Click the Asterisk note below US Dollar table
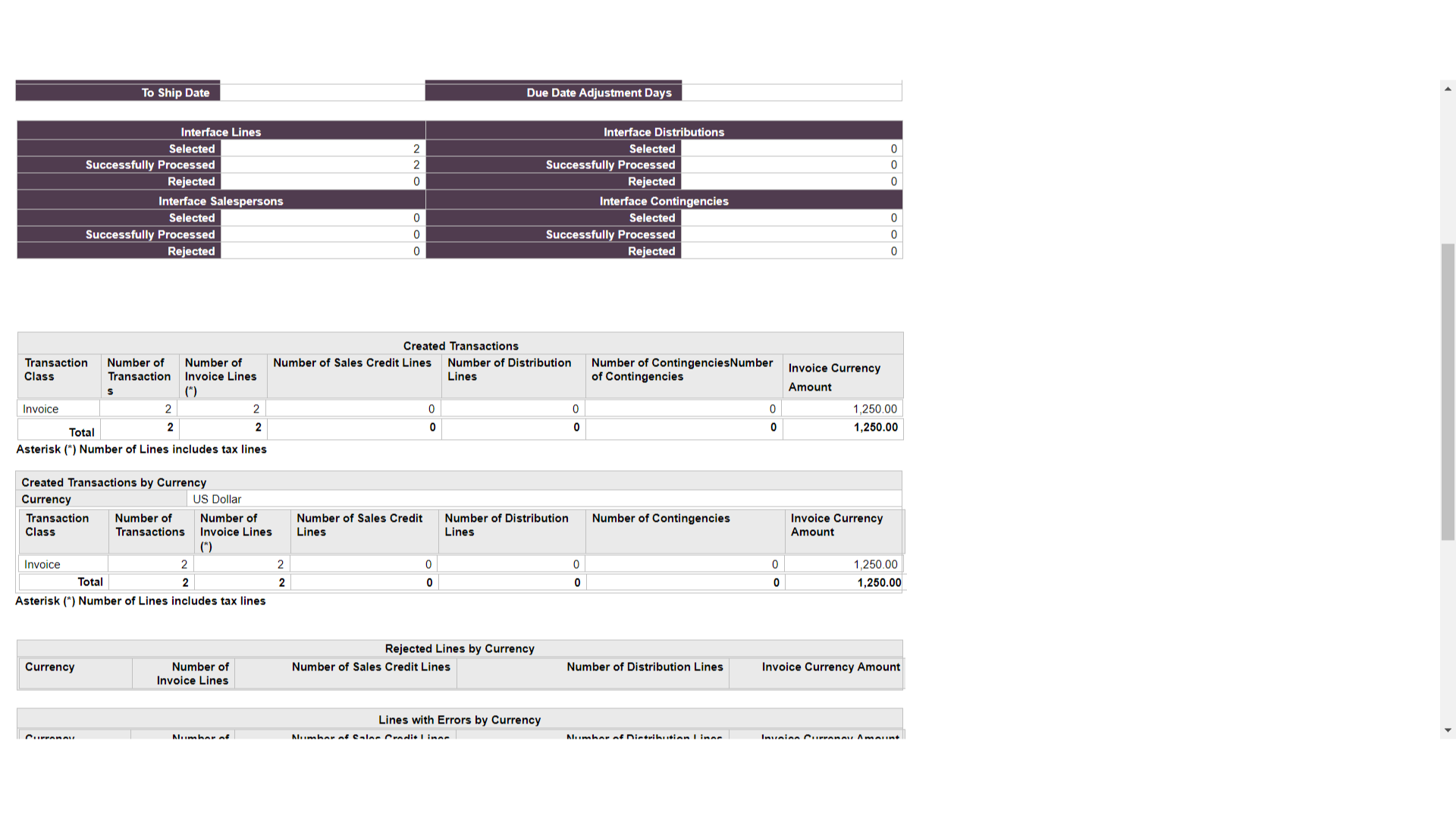 pos(140,601)
